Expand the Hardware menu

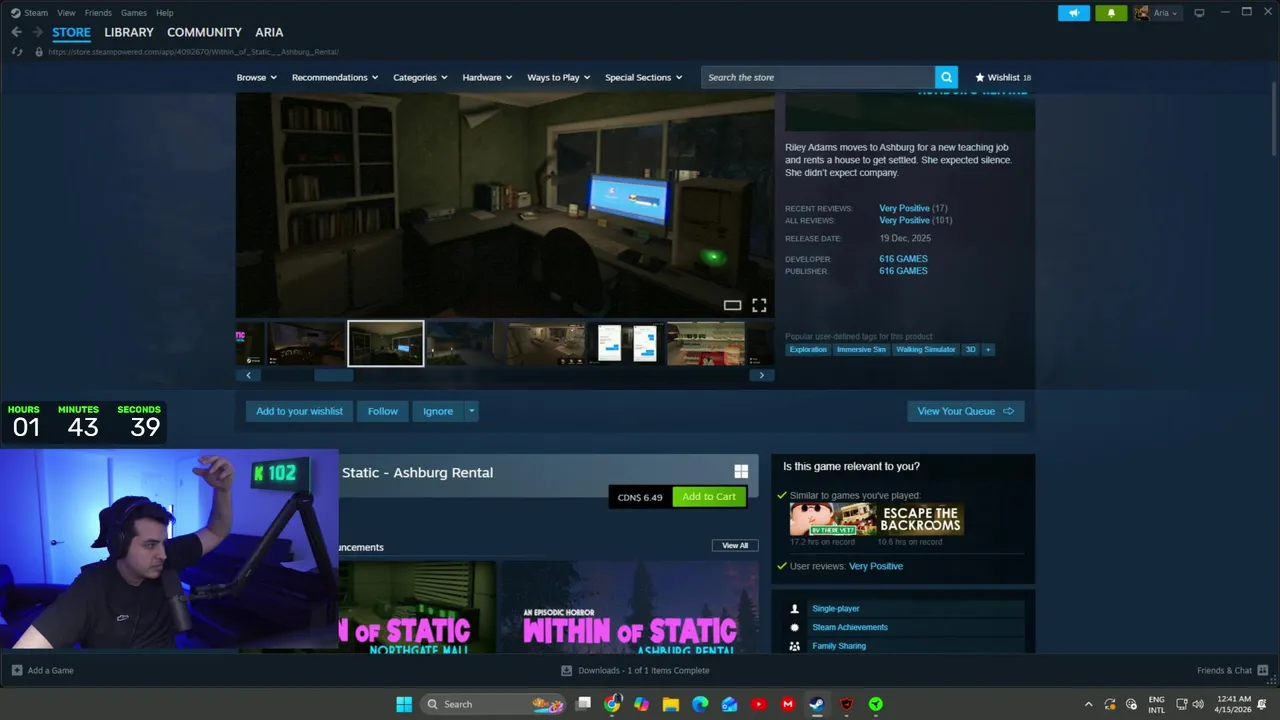point(487,77)
